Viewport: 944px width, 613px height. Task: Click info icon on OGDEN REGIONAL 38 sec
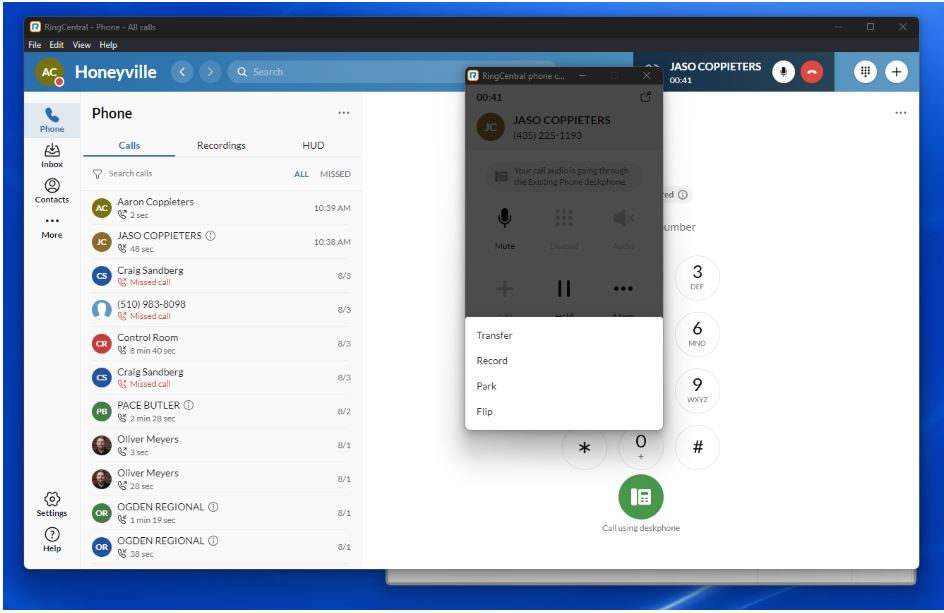[213, 541]
